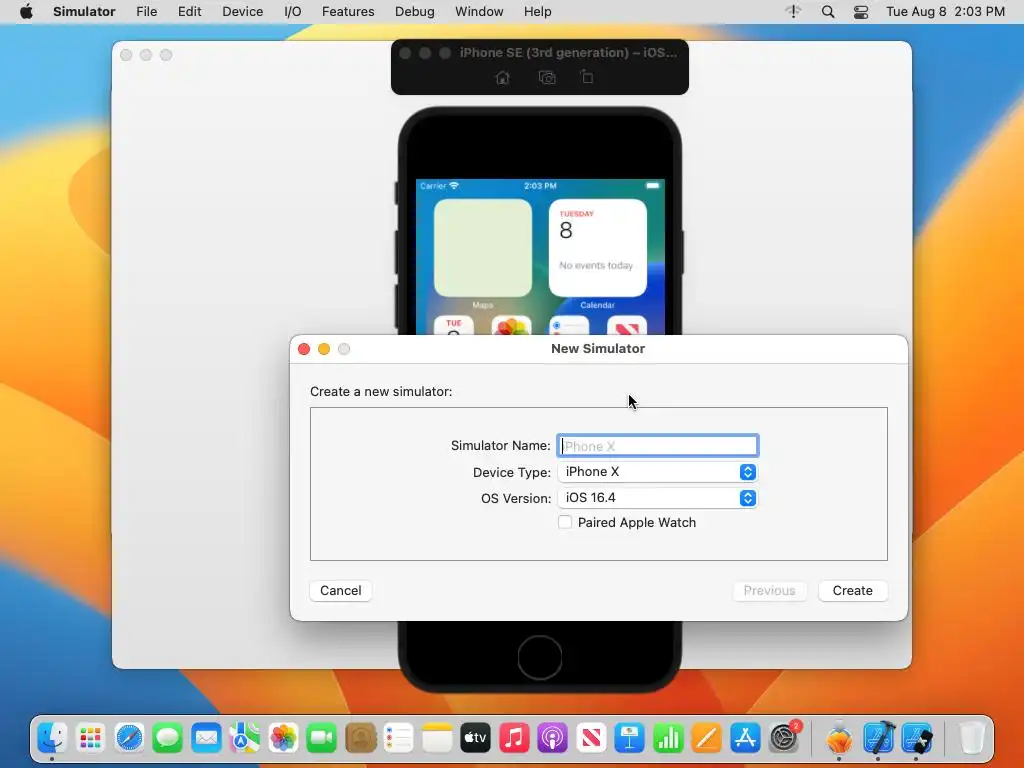Viewport: 1024px width, 768px height.
Task: Open FaceTime from the Dock
Action: (x=321, y=738)
